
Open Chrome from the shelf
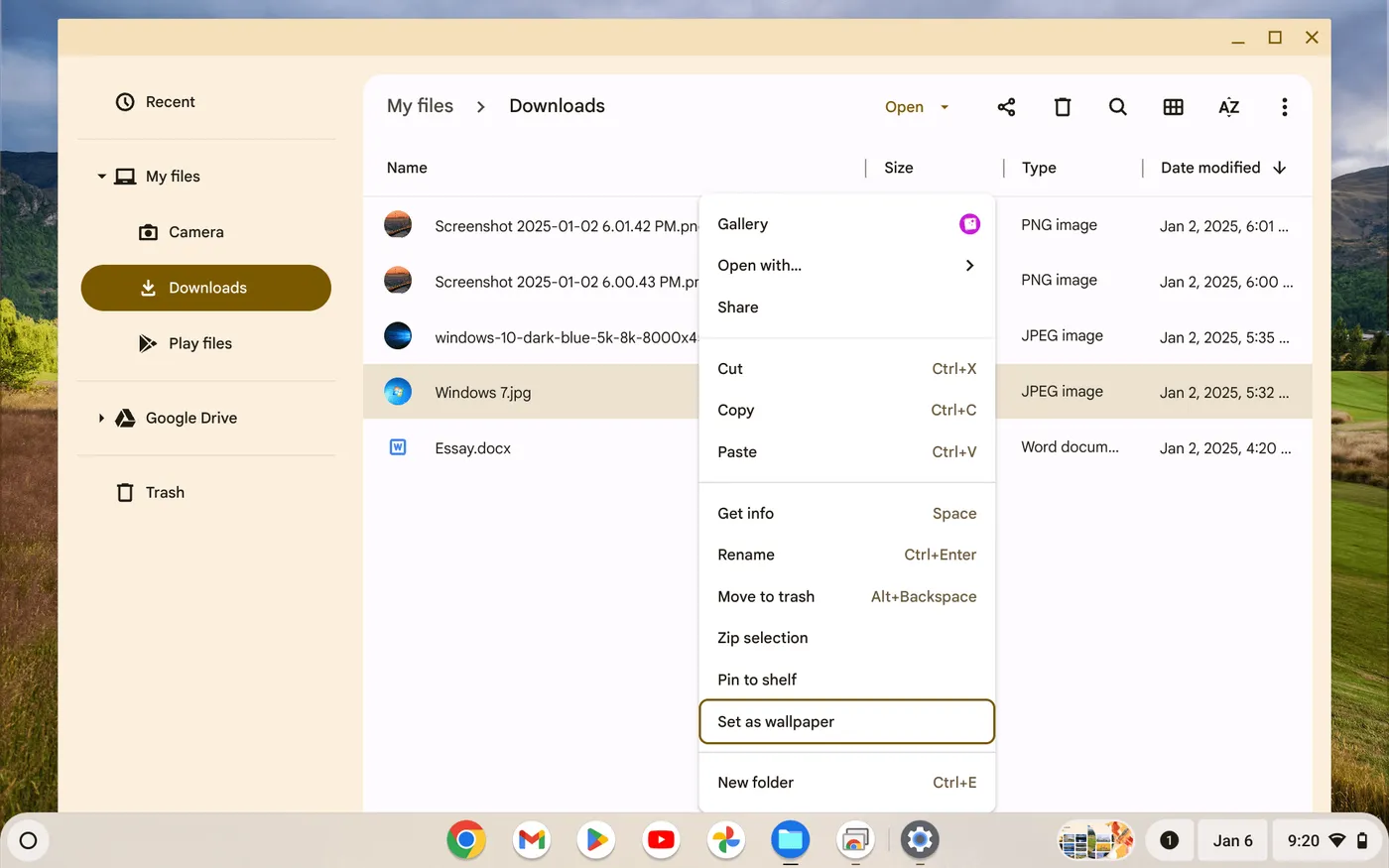[x=466, y=840]
